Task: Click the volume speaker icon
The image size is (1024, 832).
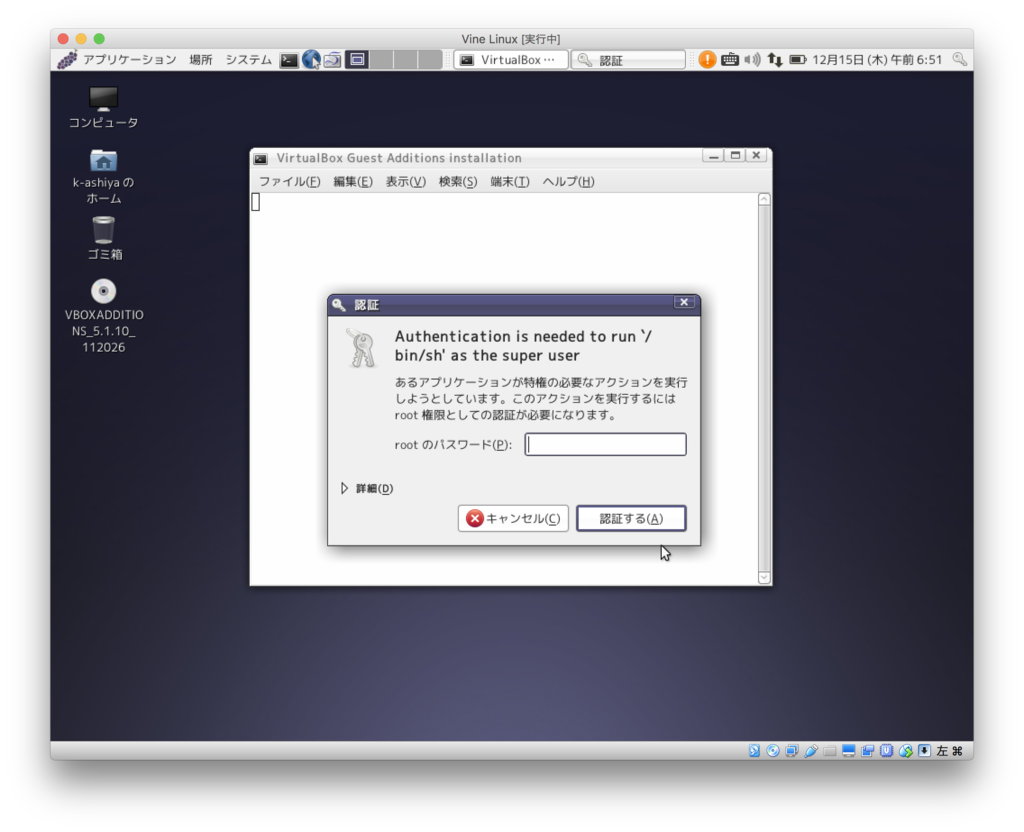Action: pos(752,60)
